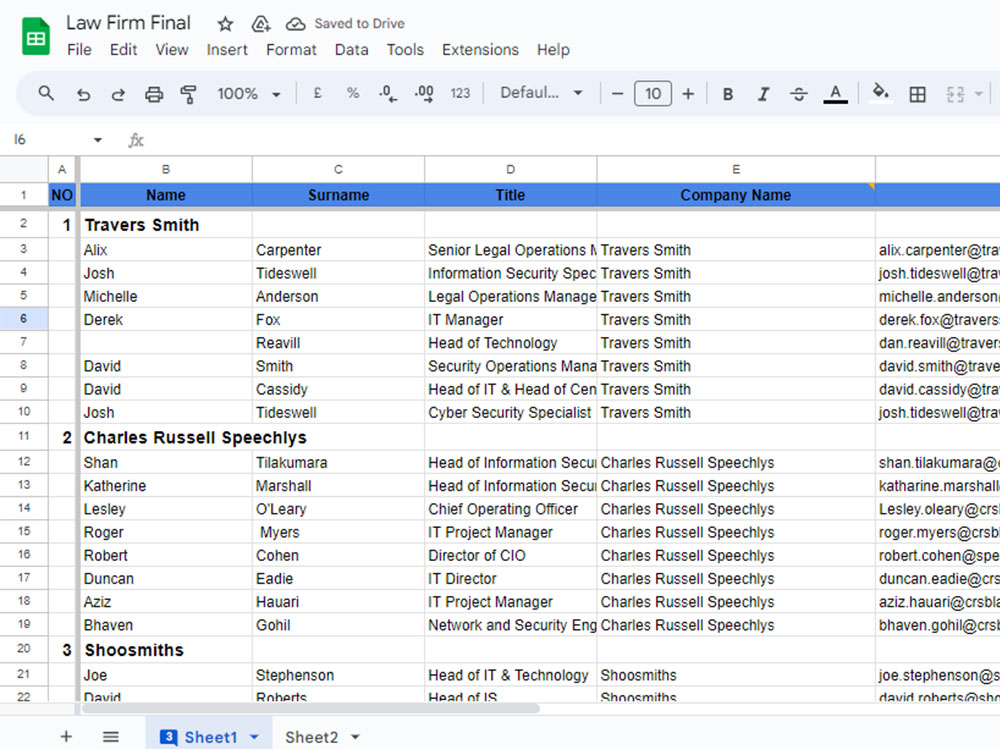Select the Surname header cell
1000x750 pixels.
(338, 195)
